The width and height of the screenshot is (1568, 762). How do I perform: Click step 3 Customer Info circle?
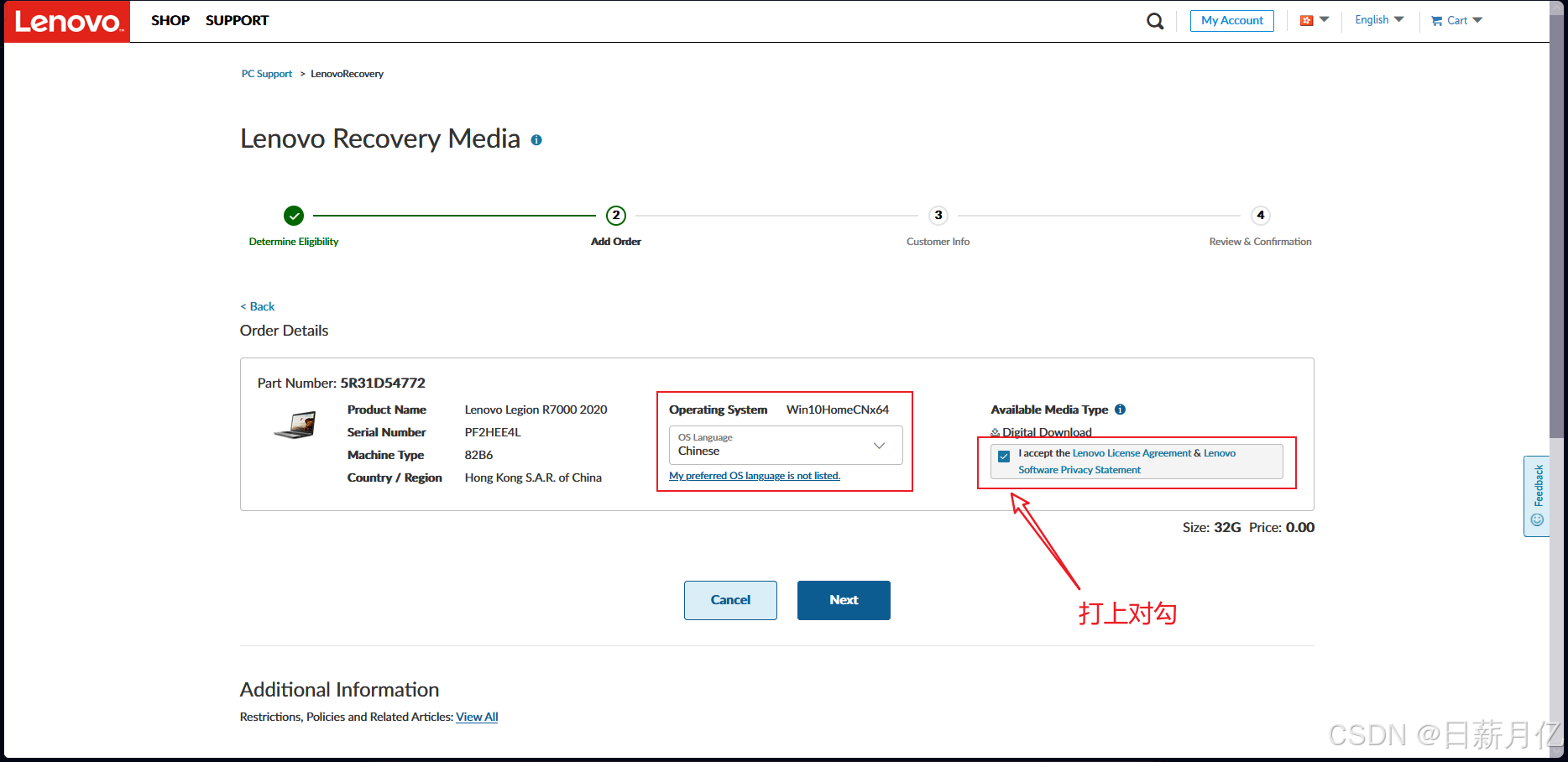938,216
